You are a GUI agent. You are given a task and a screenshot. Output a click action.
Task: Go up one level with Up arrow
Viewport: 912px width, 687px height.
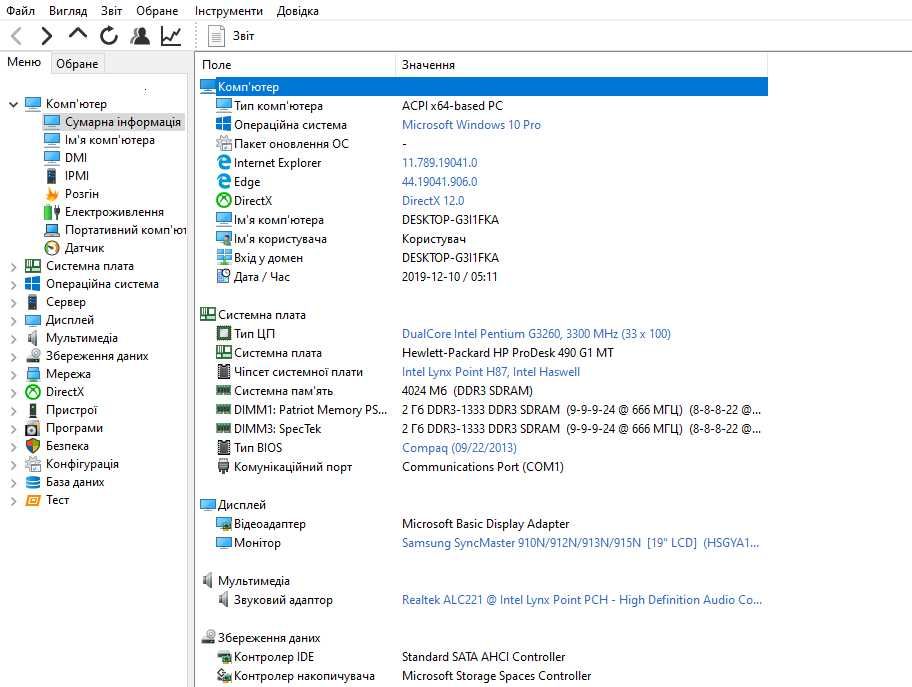click(77, 35)
